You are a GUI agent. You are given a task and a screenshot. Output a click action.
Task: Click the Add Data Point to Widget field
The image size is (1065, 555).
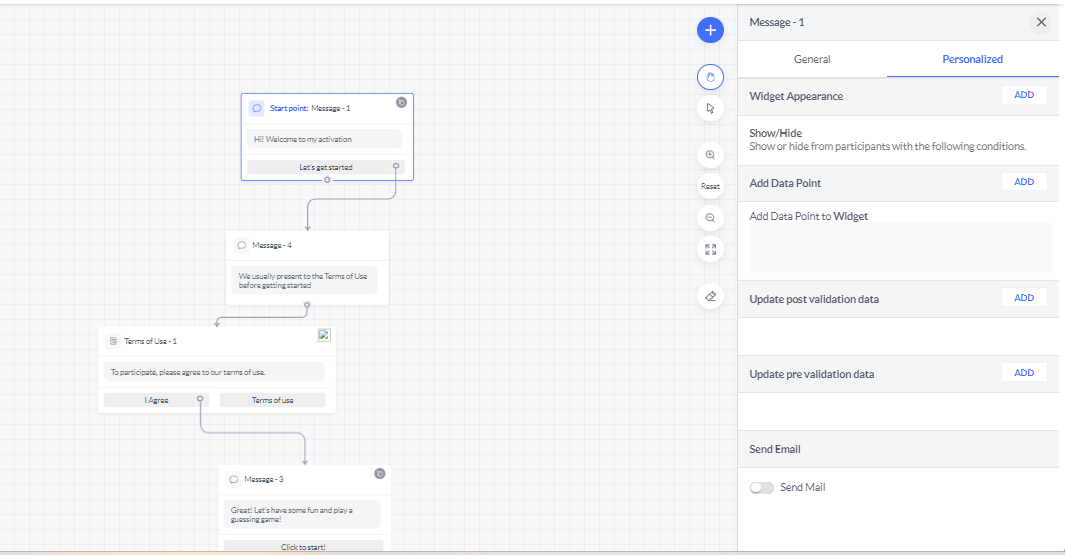(900, 248)
